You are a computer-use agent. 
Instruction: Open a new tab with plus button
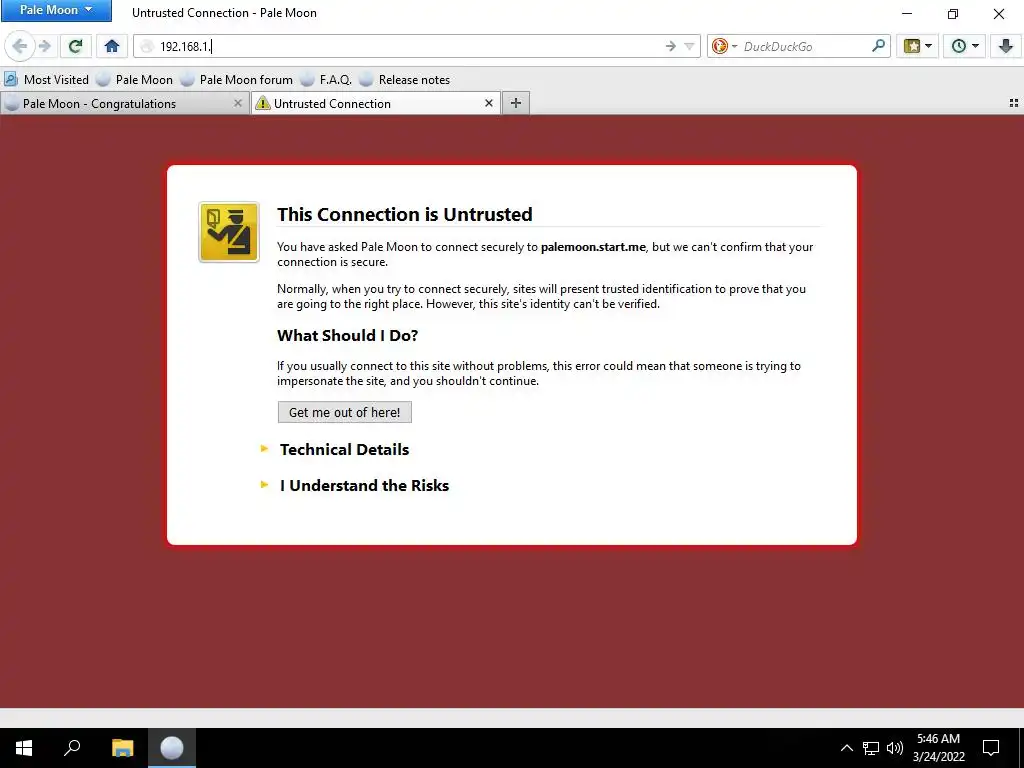pos(516,103)
